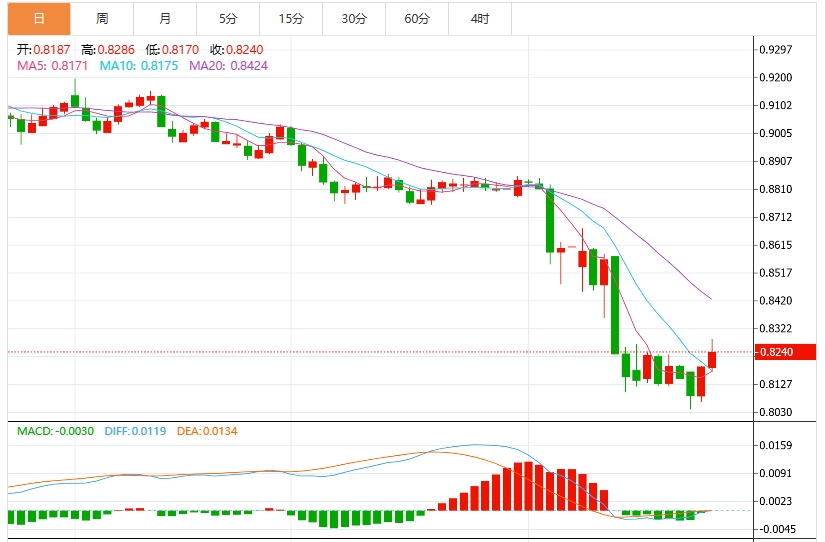This screenshot has height=542, width=825.
Task: Click the open price 开:0.8187
Action: [43, 49]
